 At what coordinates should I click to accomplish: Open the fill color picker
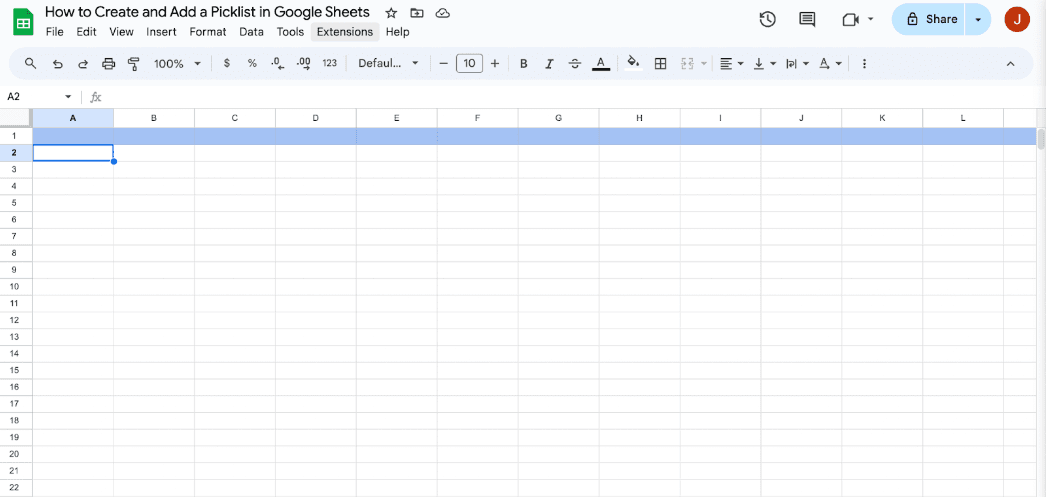634,64
